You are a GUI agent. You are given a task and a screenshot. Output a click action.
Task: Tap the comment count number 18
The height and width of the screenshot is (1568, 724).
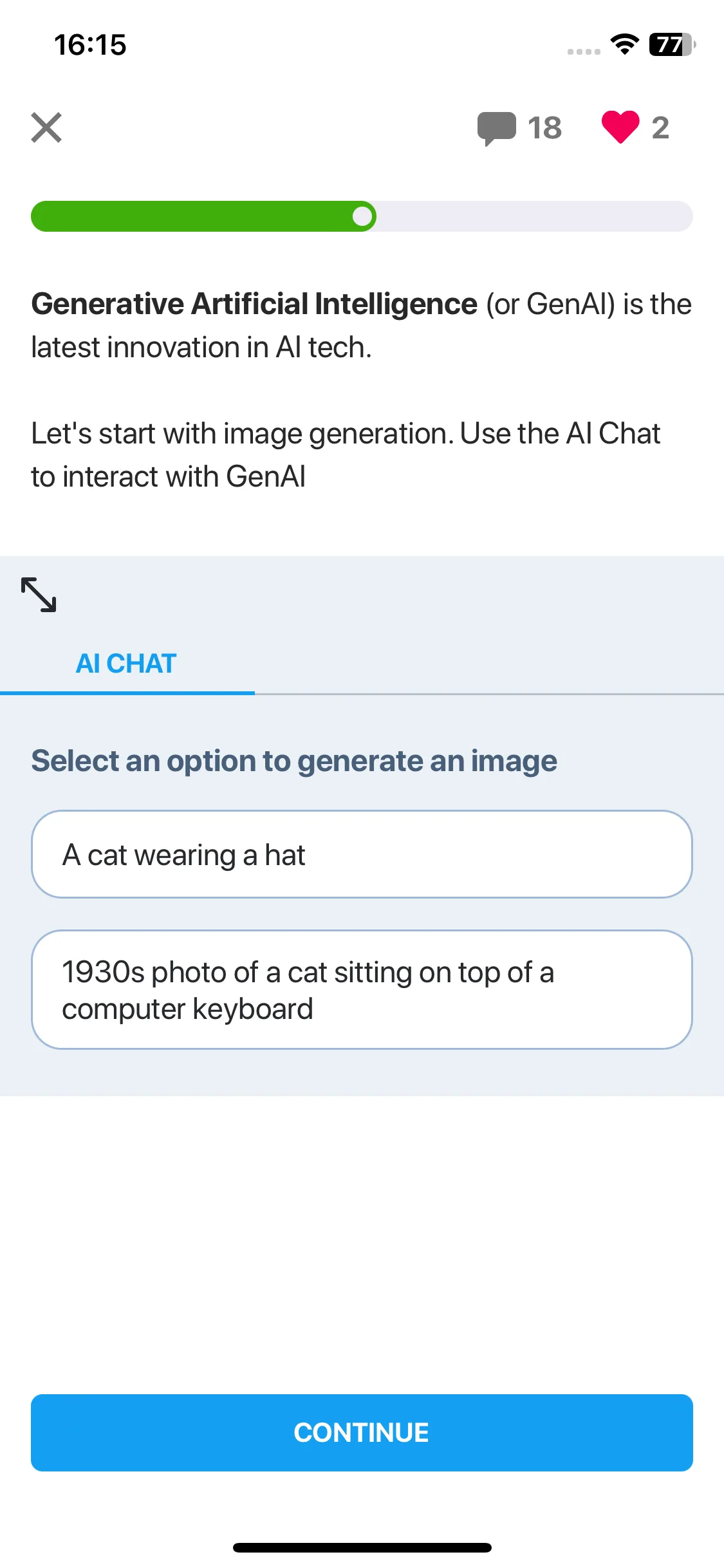pos(544,128)
